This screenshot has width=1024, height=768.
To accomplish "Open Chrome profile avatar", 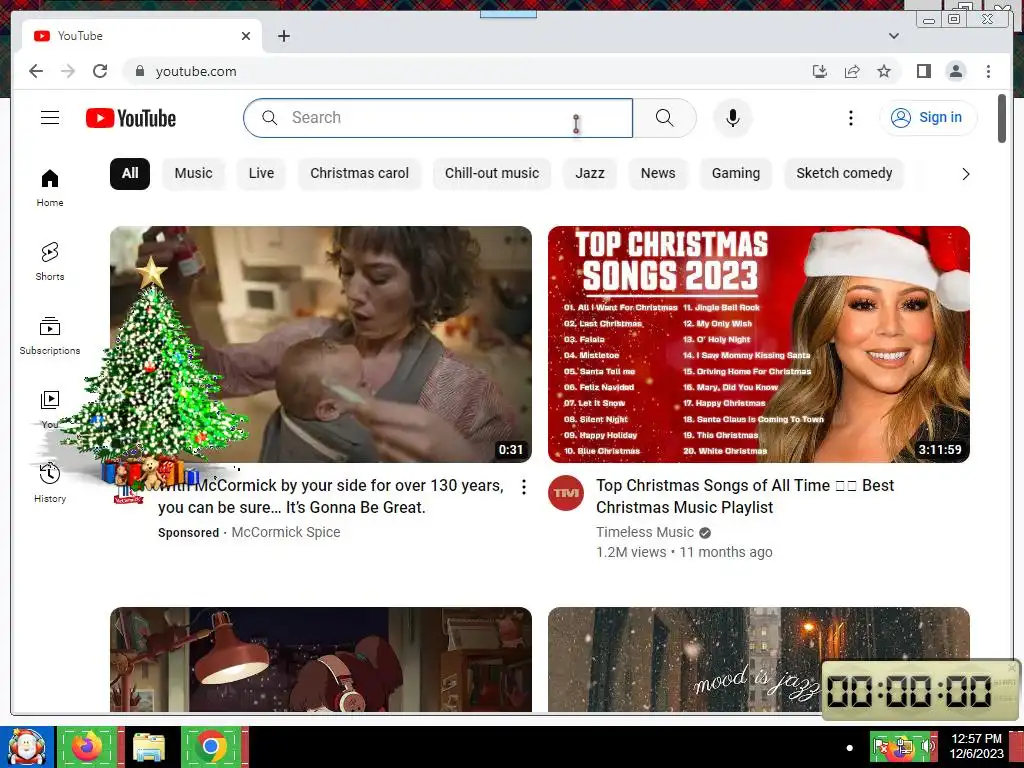I will (956, 71).
